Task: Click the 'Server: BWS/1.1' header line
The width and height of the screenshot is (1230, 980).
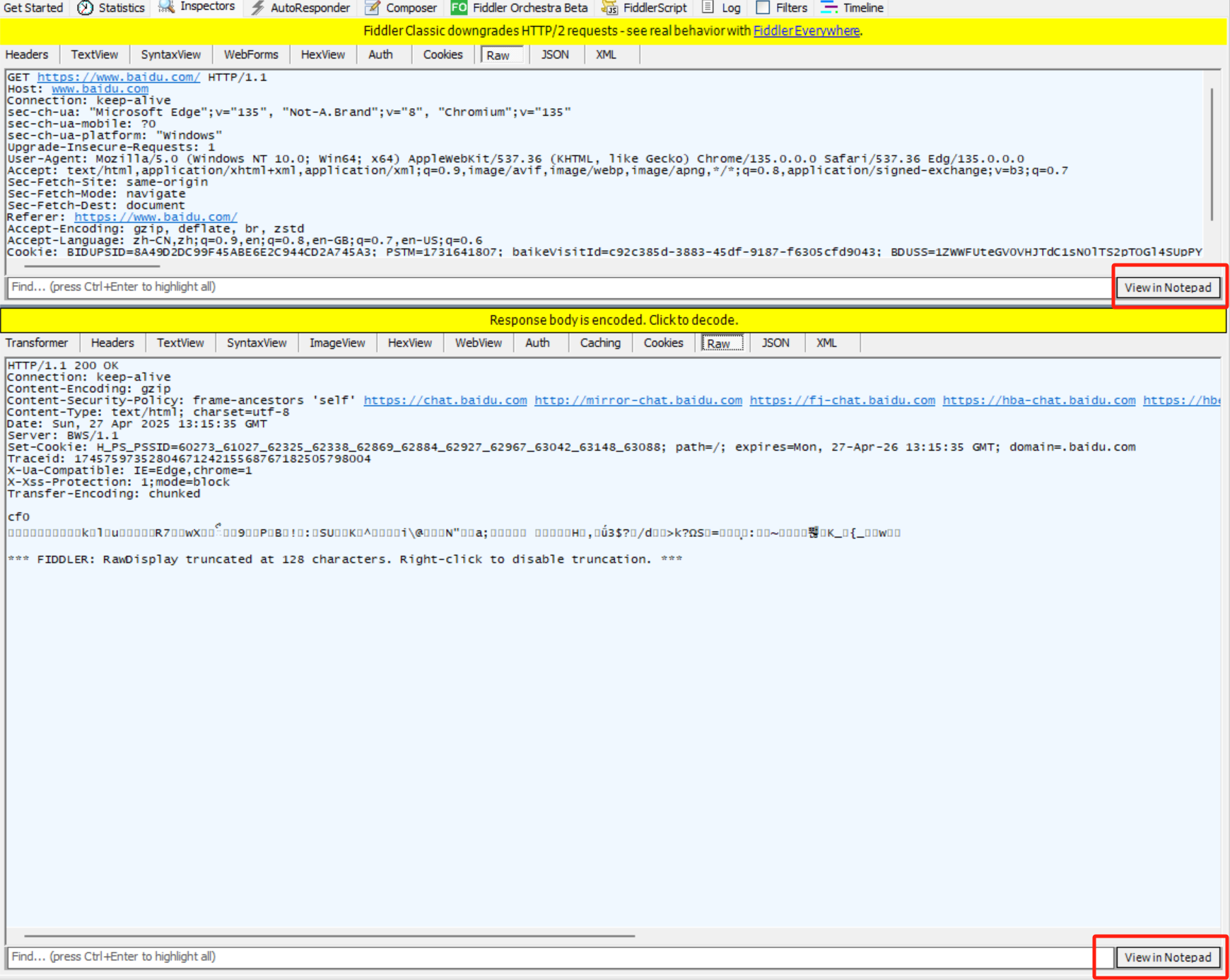Action: coord(63,435)
